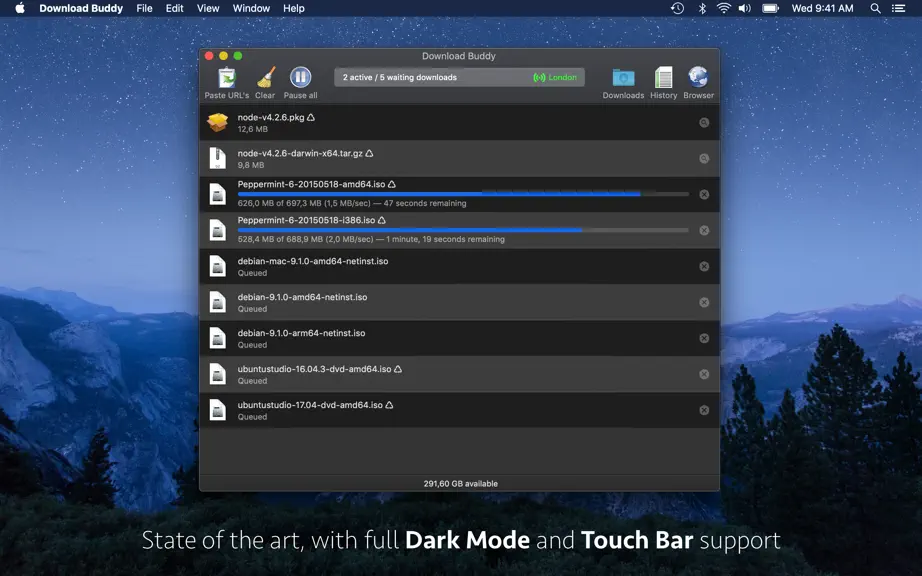Click the Peppermint amd64 progress bar
Image resolution: width=922 pixels, height=576 pixels.
pos(463,193)
